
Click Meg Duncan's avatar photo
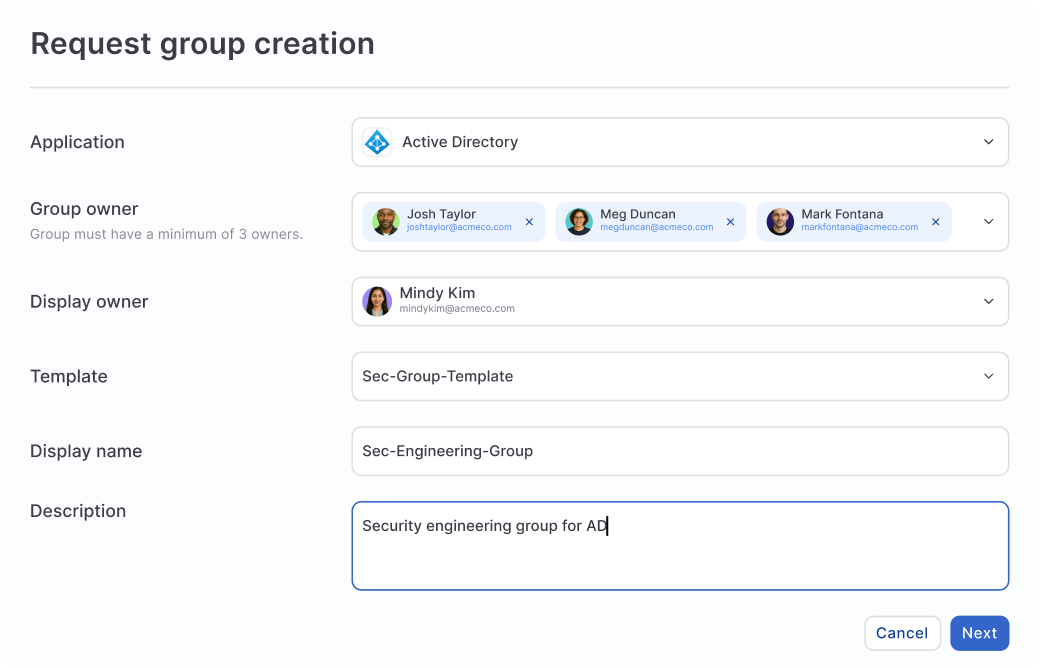(578, 221)
